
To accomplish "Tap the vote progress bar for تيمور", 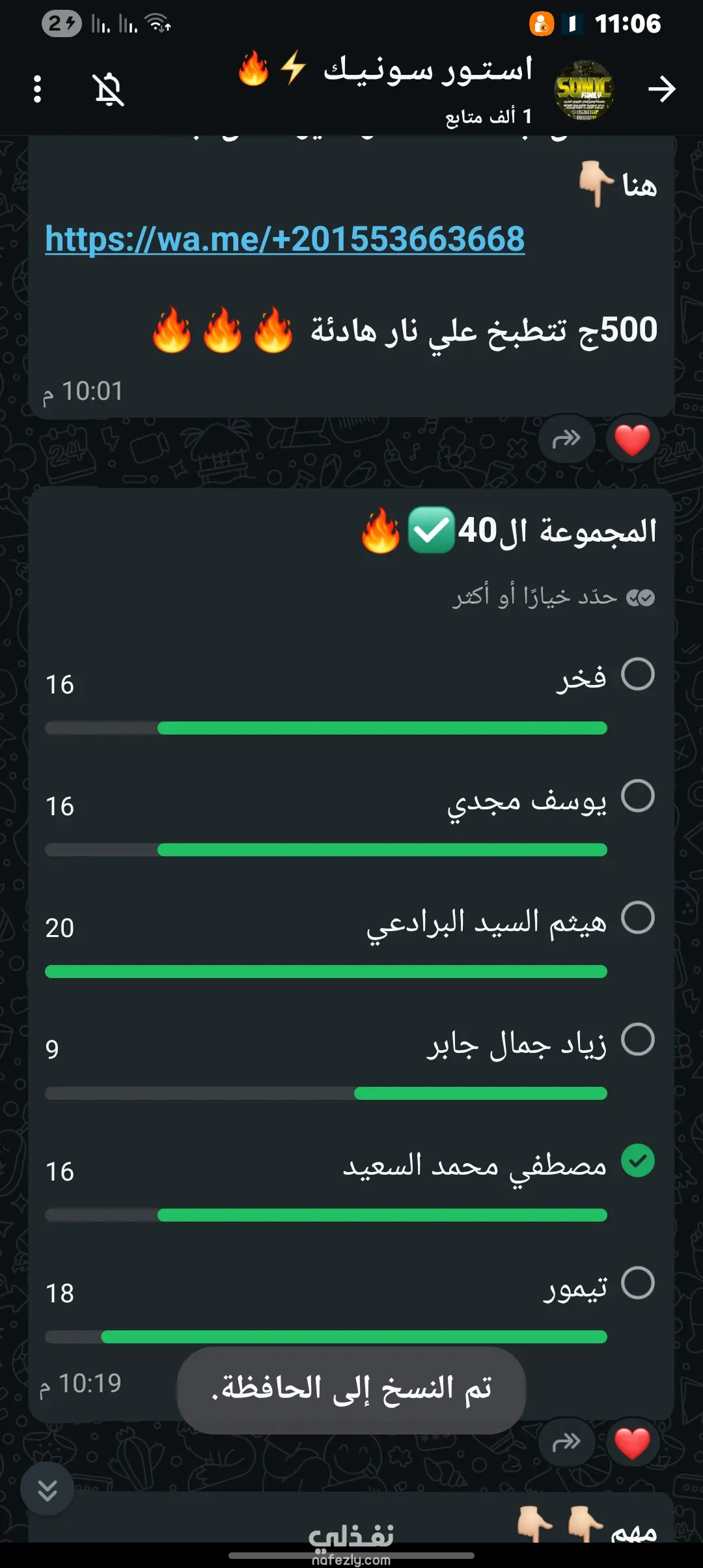I will pyautogui.click(x=325, y=1337).
